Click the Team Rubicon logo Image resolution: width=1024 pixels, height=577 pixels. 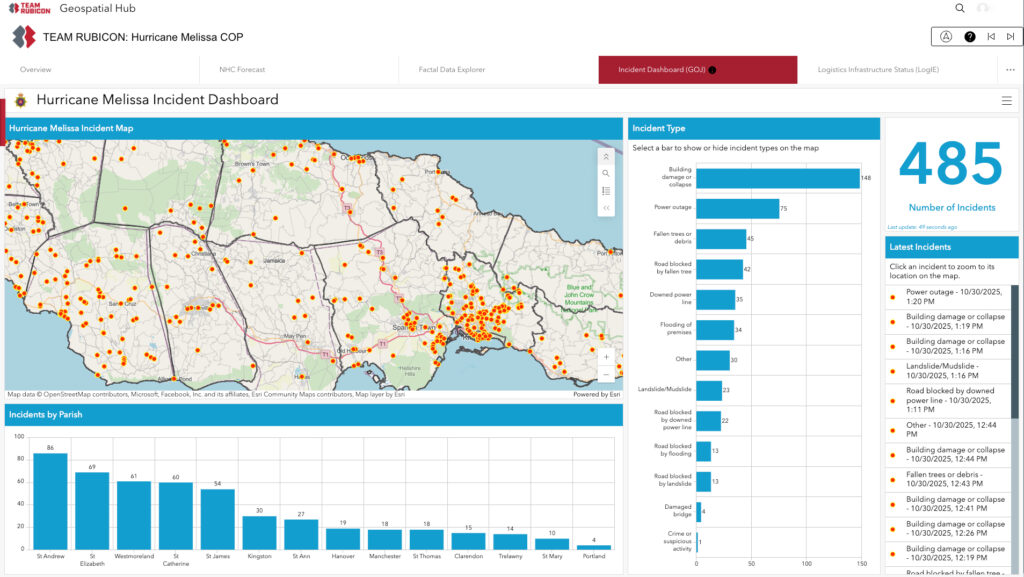tap(26, 8)
